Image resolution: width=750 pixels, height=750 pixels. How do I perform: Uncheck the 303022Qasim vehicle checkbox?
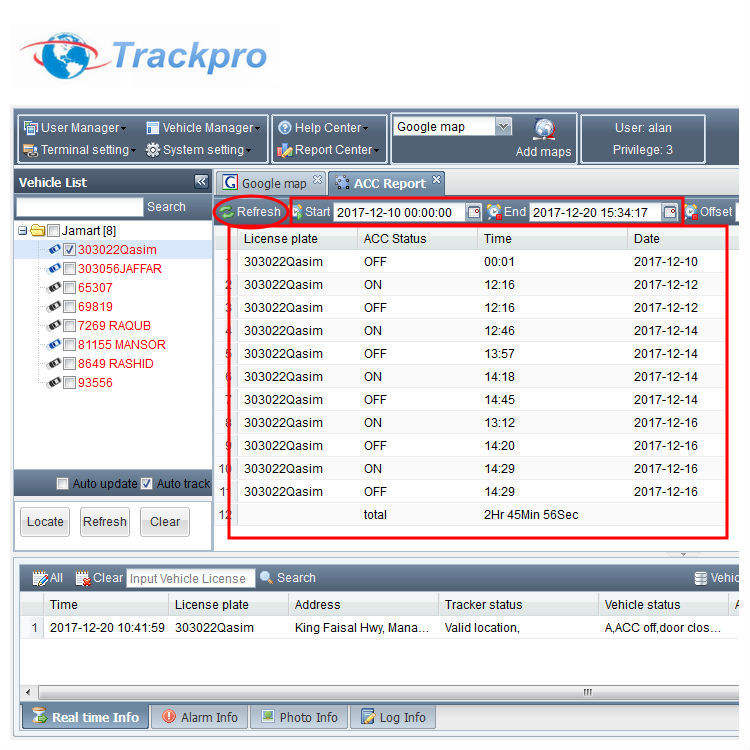pos(69,250)
